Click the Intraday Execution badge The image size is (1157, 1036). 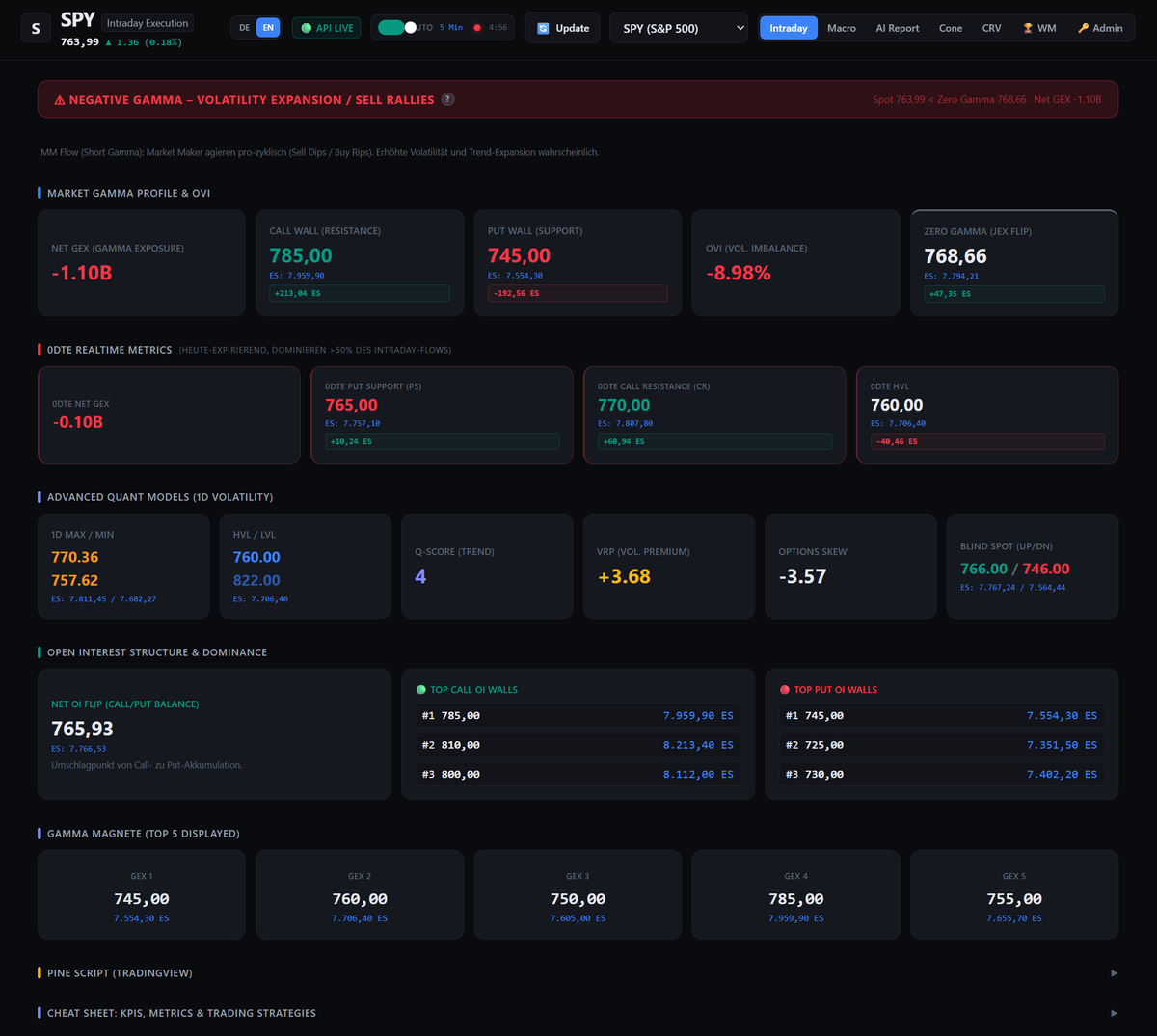tap(148, 23)
